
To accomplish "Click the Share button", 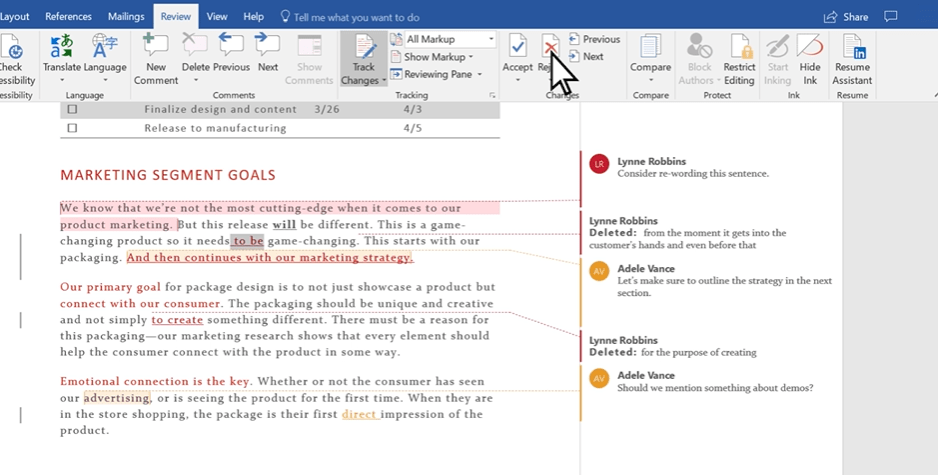I will pos(846,17).
